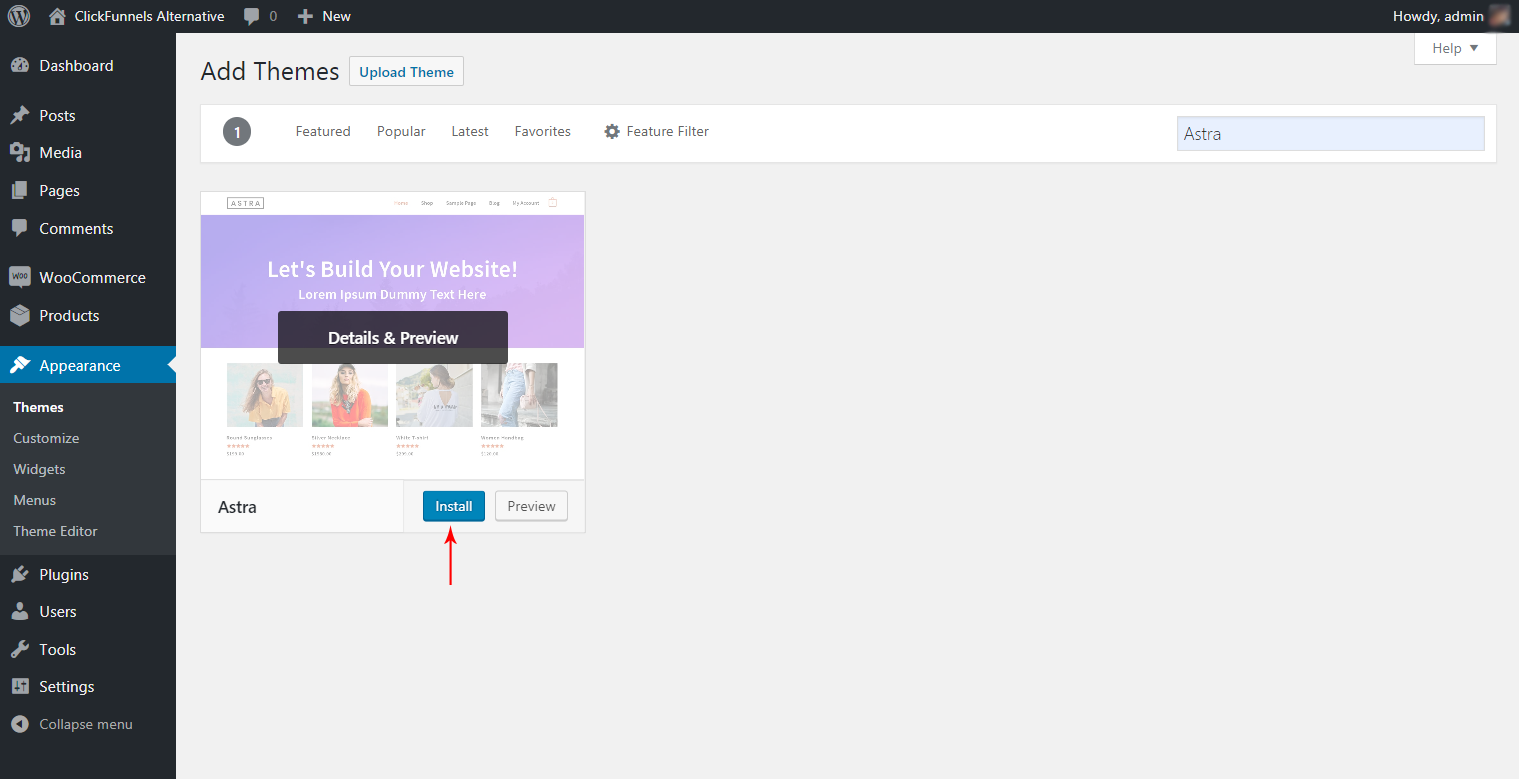1519x779 pixels.
Task: Expand the Help dropdown
Action: 1455,48
